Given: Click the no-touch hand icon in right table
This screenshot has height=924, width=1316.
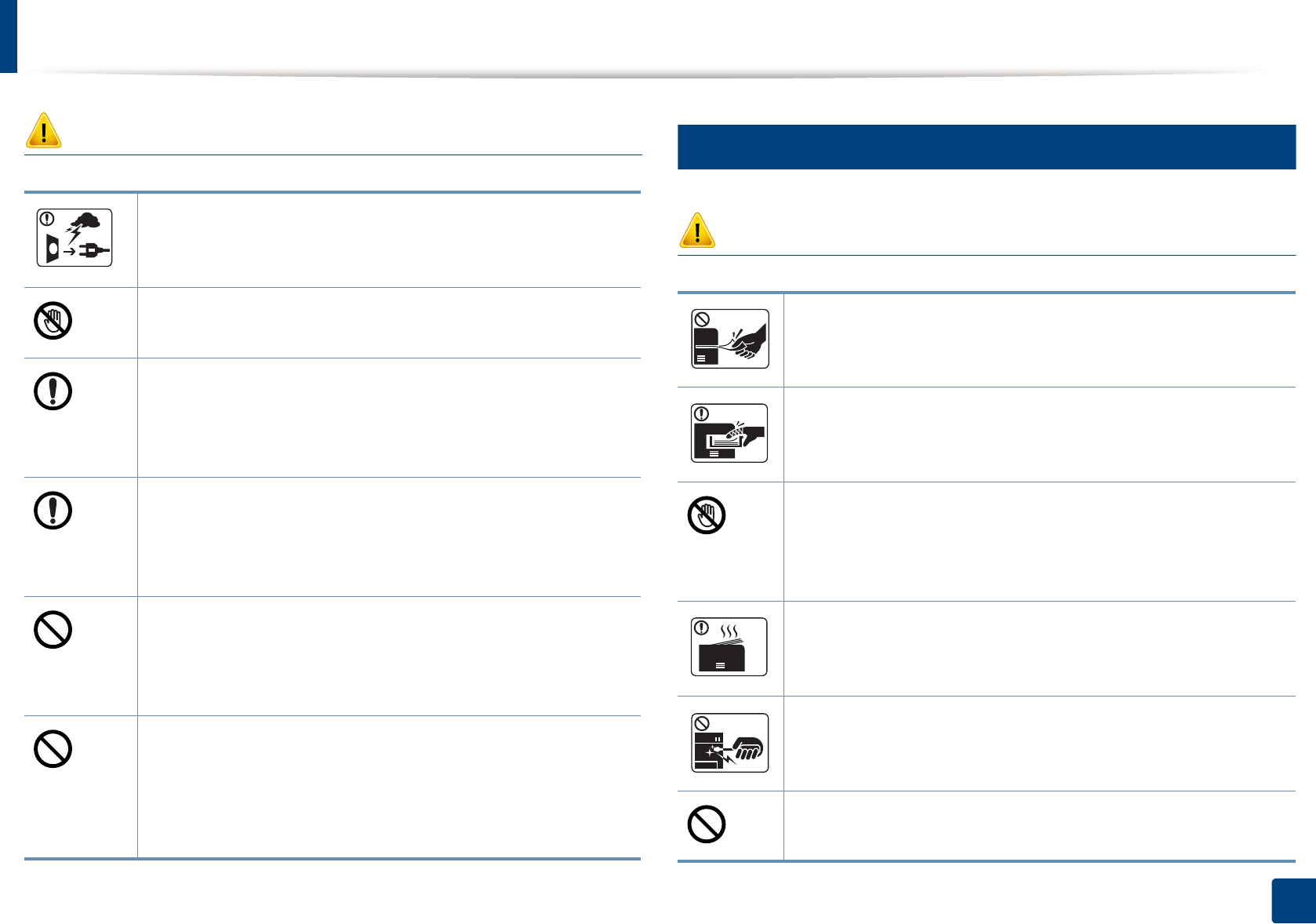Looking at the screenshot, I should tap(707, 515).
